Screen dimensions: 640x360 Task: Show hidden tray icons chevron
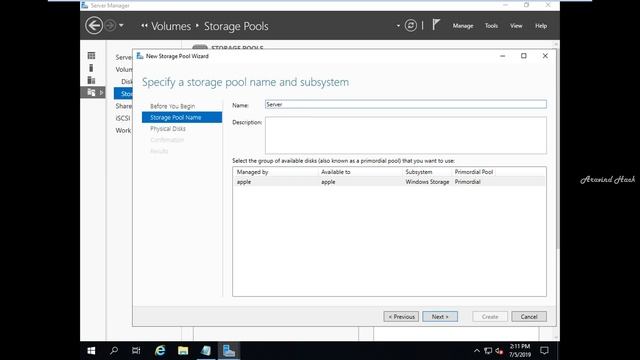pos(477,351)
